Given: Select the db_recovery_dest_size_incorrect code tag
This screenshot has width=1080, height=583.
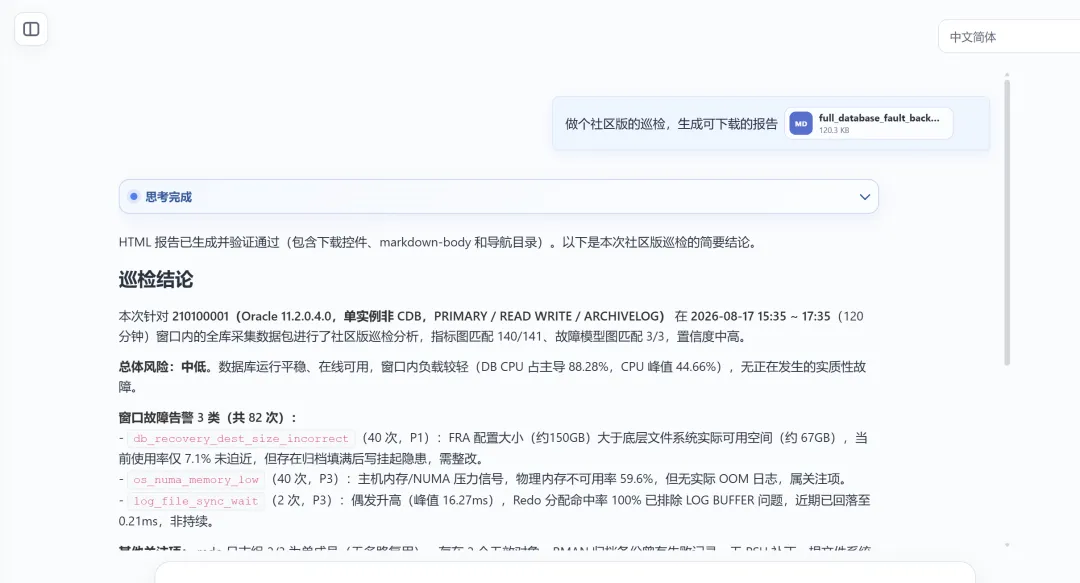Looking at the screenshot, I should coord(241,438).
